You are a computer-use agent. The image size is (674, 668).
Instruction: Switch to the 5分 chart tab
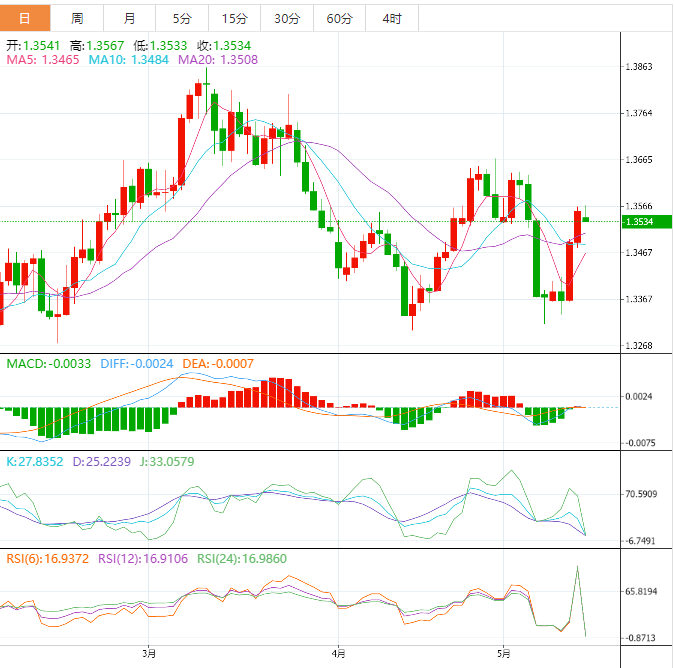coord(182,19)
